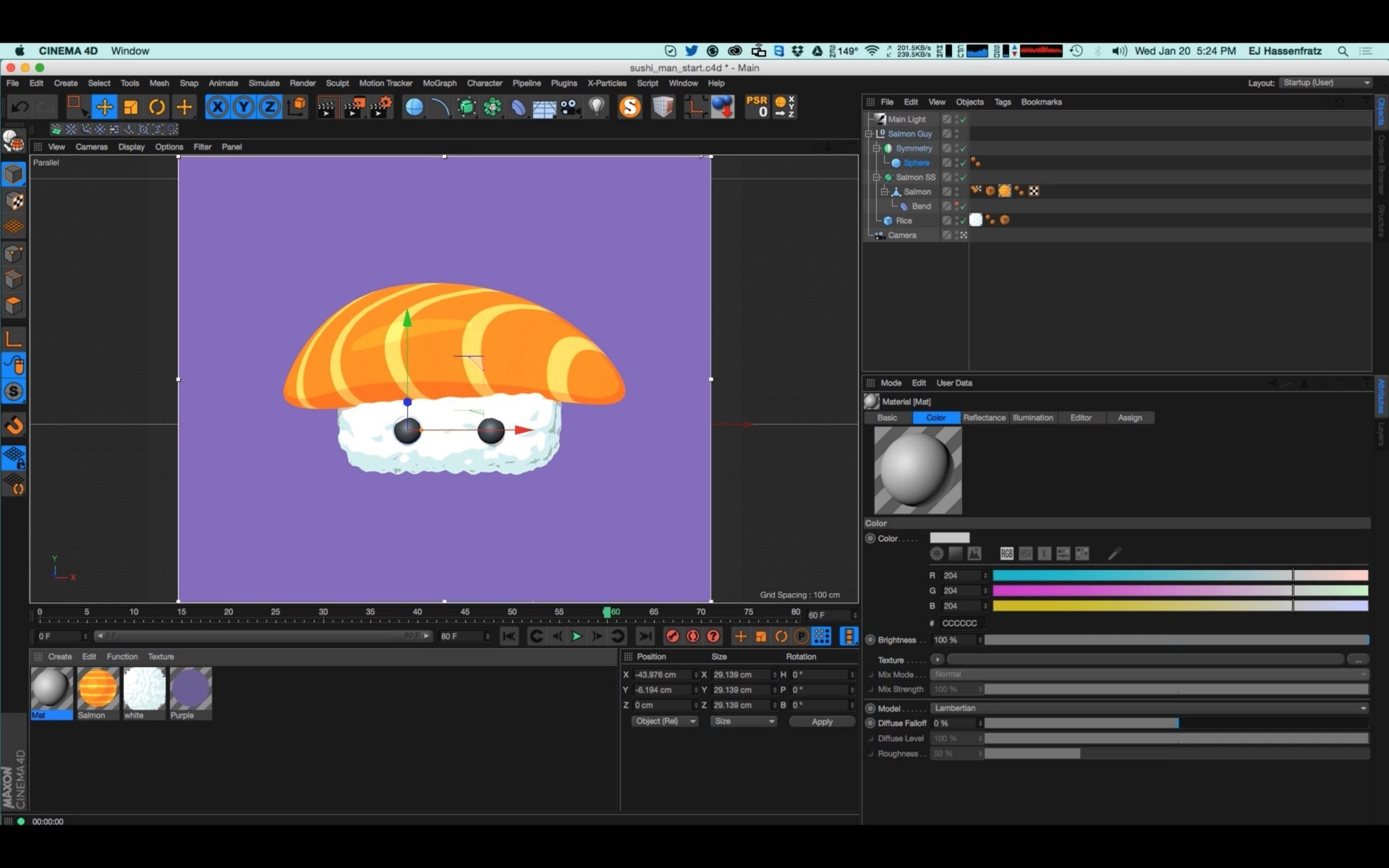The width and height of the screenshot is (1389, 868).
Task: Collapse the Symmetry tree node
Action: tap(877, 148)
